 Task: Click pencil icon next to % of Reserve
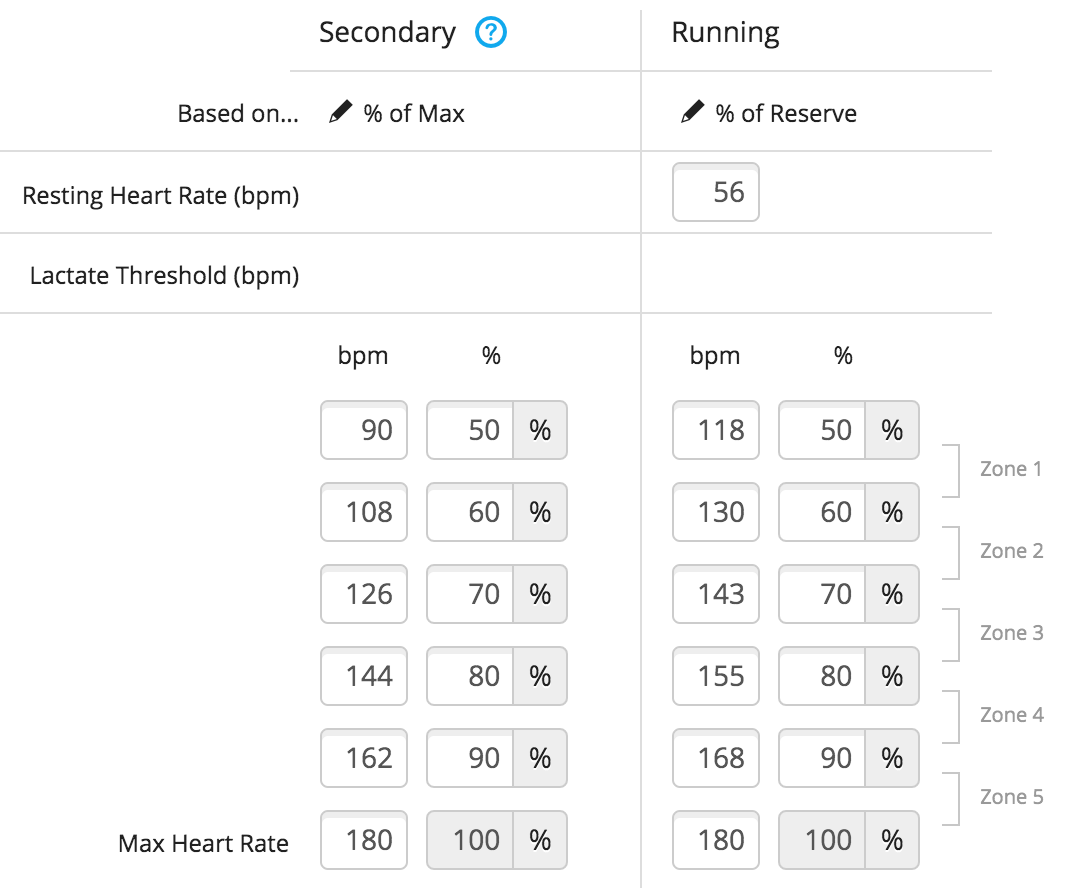click(x=692, y=113)
